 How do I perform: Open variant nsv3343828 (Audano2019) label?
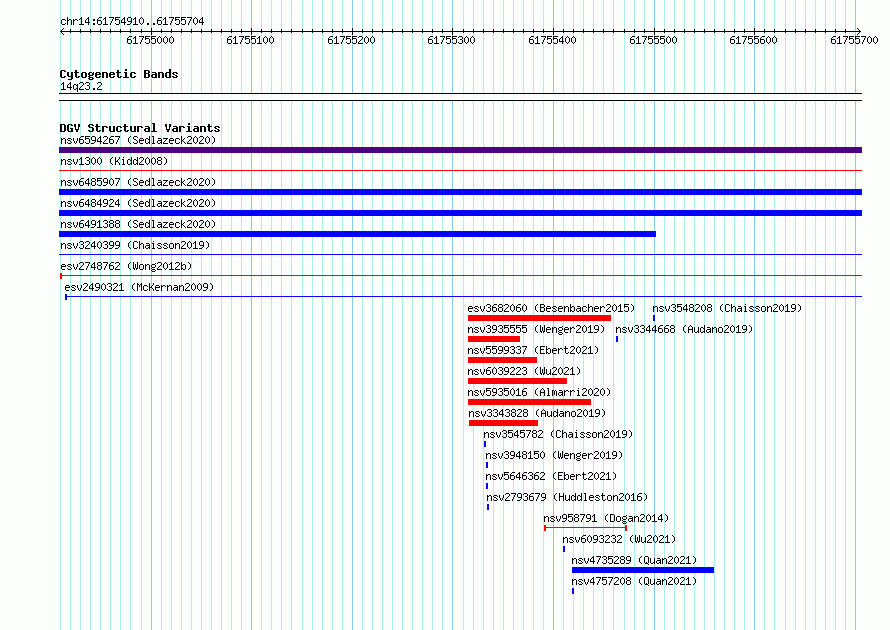[537, 413]
